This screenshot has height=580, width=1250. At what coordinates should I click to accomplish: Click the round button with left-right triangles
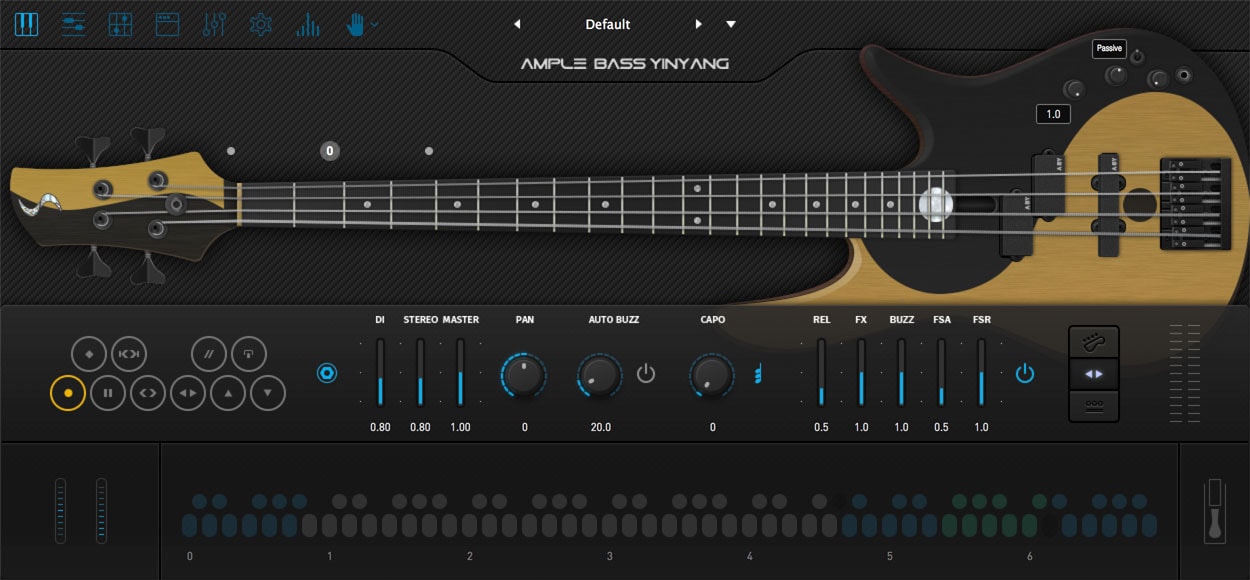pos(188,393)
